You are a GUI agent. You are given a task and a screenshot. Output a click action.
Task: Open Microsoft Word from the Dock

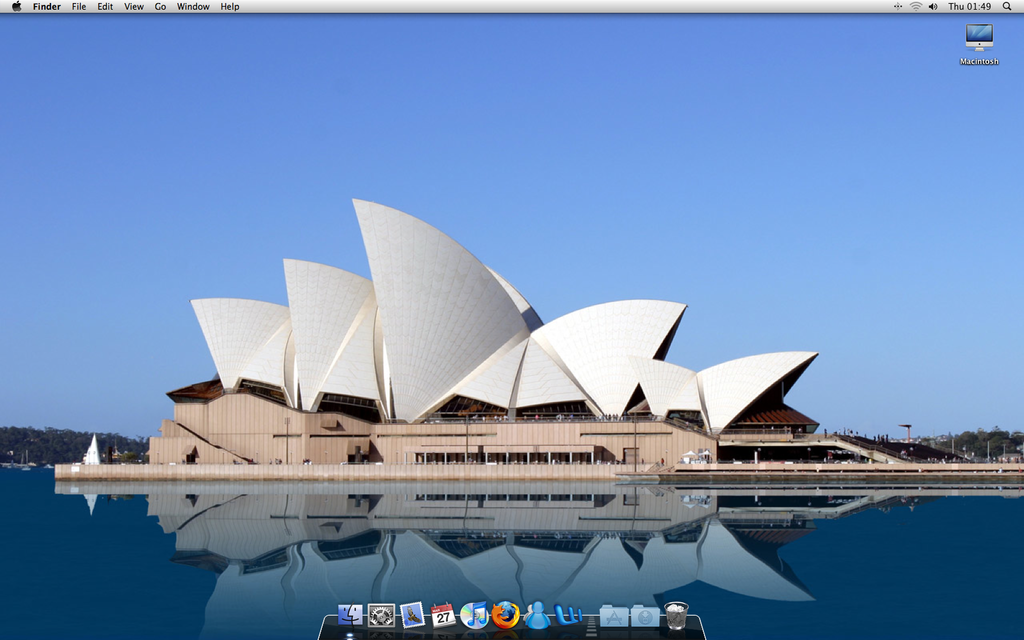click(x=568, y=615)
